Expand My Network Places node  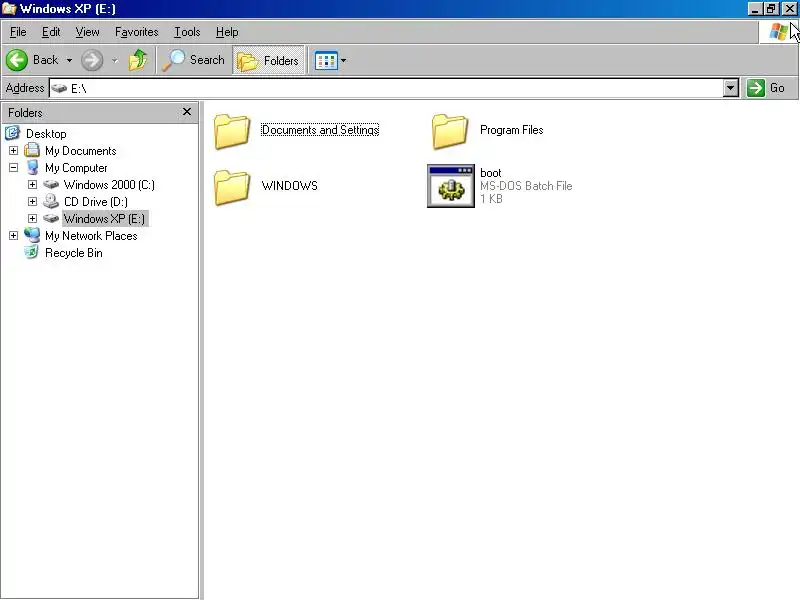pos(14,236)
